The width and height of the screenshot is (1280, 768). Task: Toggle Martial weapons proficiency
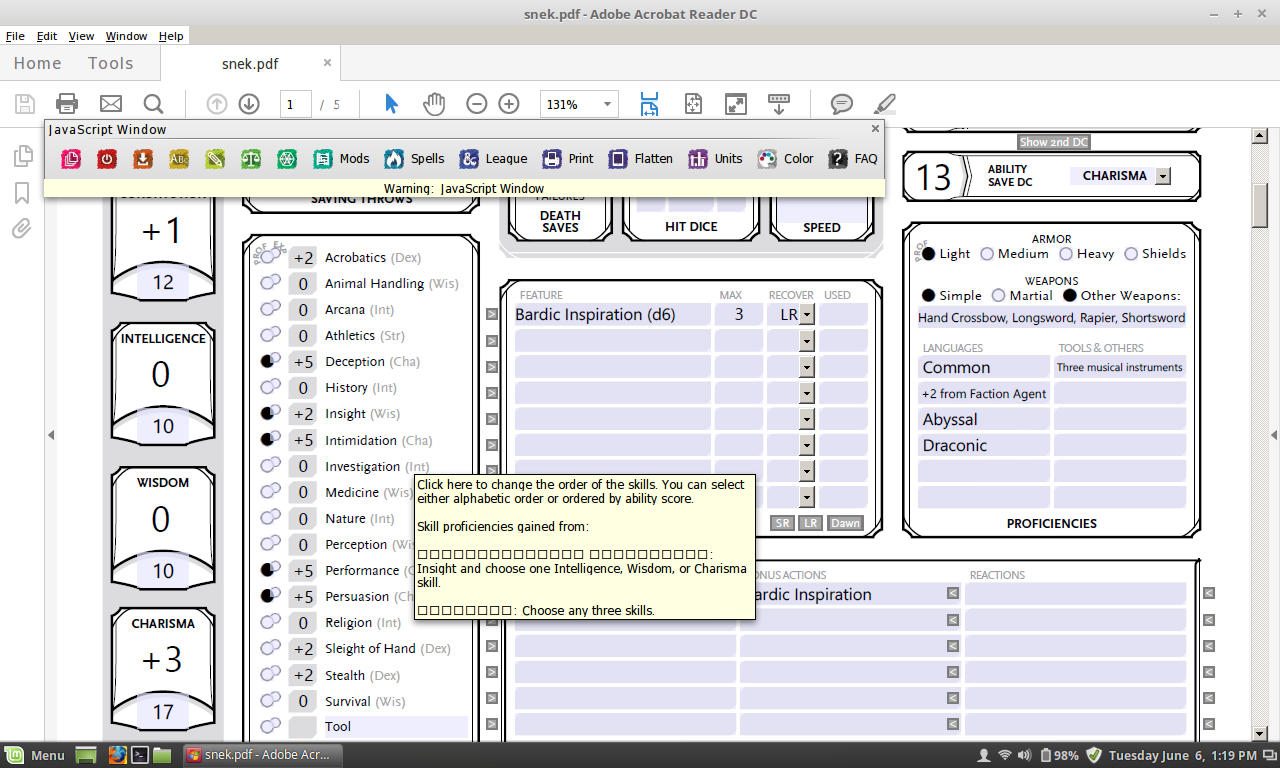click(998, 296)
